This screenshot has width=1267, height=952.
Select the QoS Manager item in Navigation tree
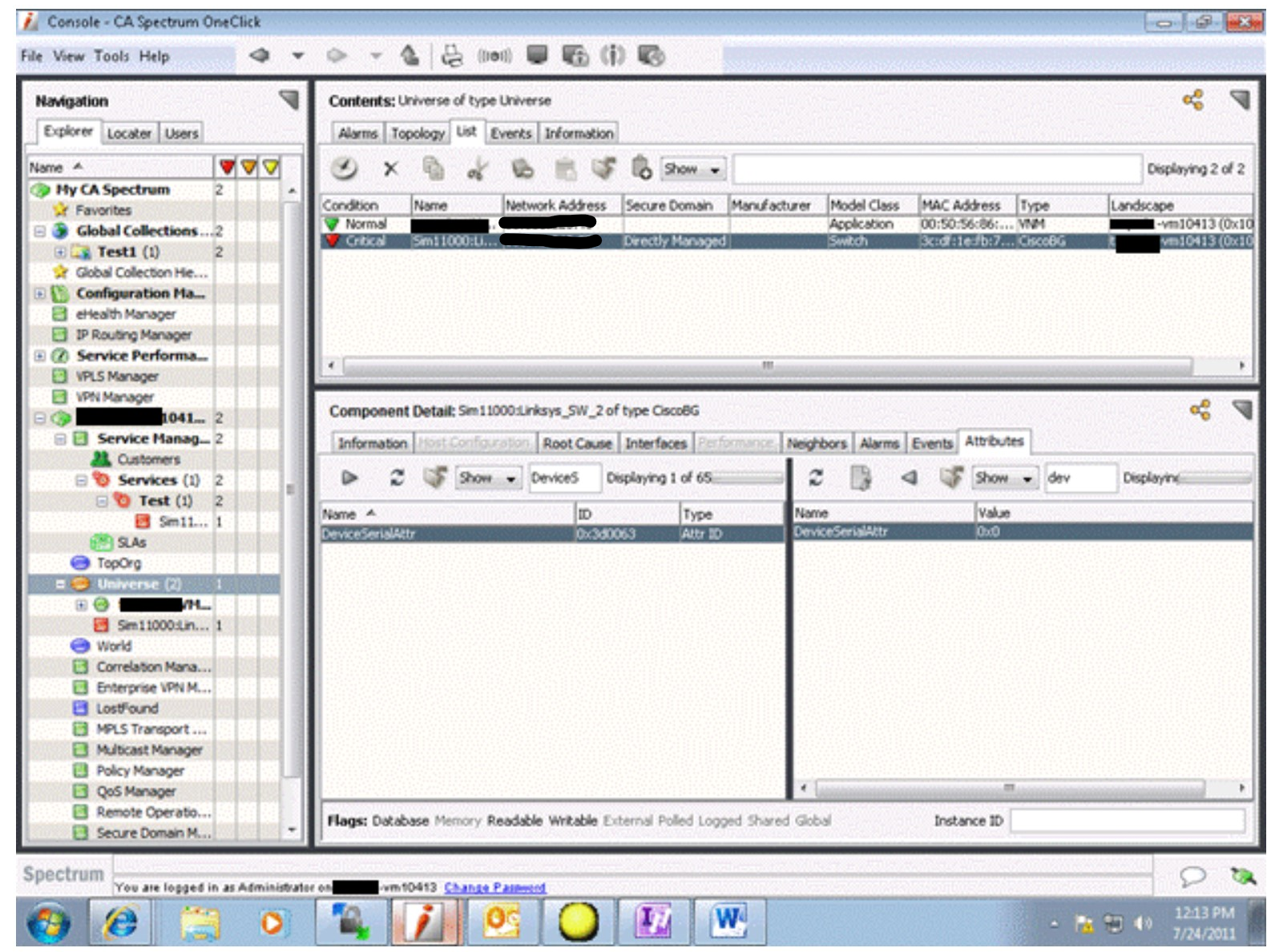pyautogui.click(x=136, y=792)
